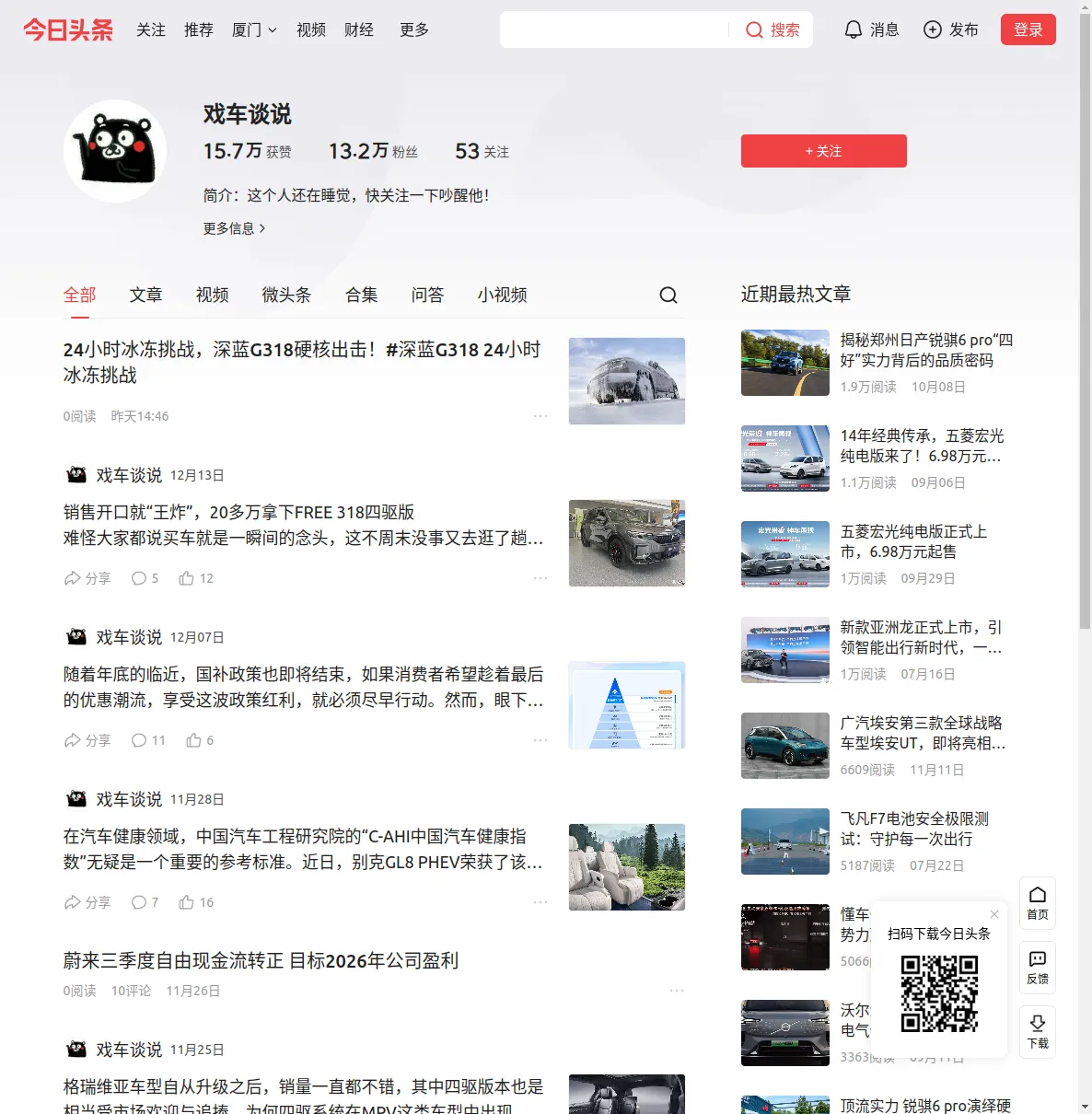Open more options for 国补政策 post
1092x1114 pixels.
tap(540, 740)
